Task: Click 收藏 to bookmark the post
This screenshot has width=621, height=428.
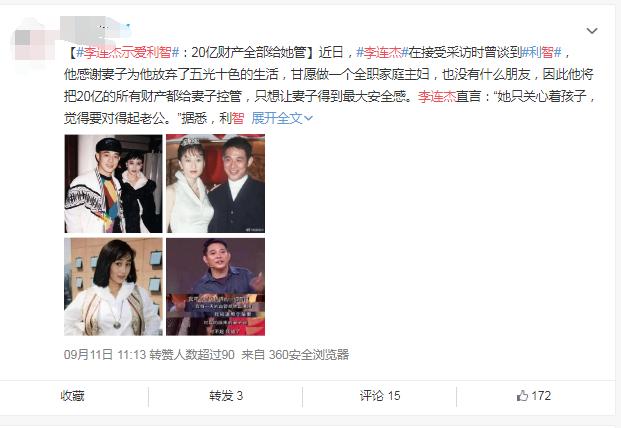Action: tap(72, 396)
